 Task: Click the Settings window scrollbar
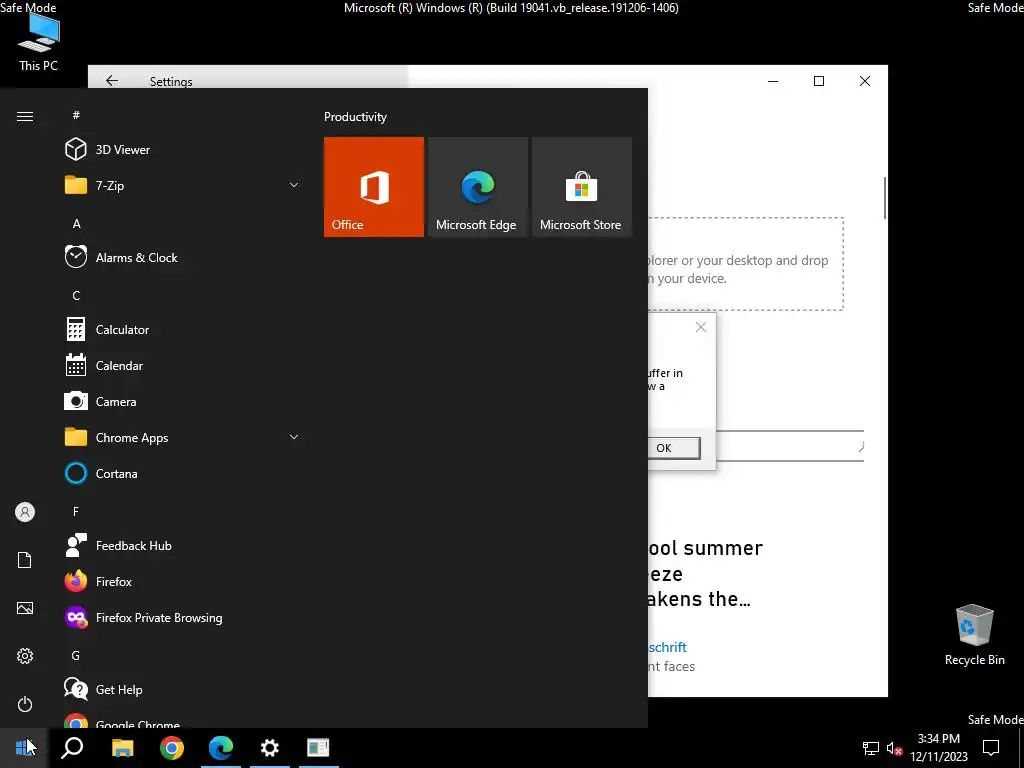coord(885,198)
